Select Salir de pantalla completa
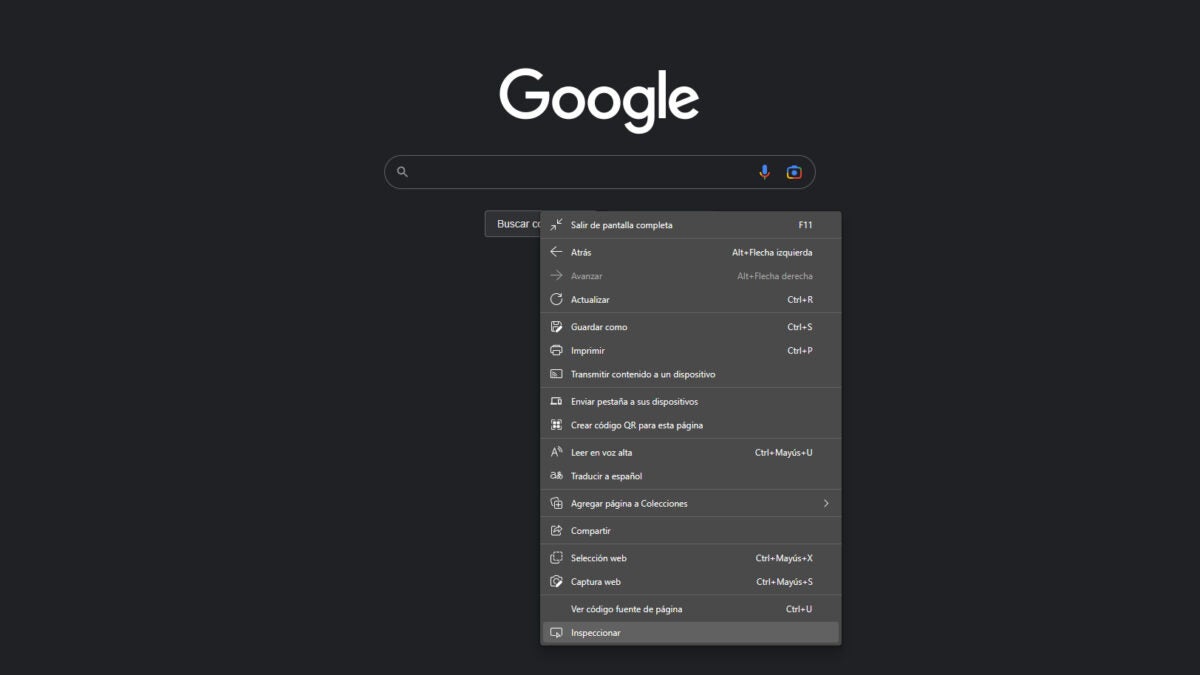This screenshot has height=675, width=1200. 621,225
